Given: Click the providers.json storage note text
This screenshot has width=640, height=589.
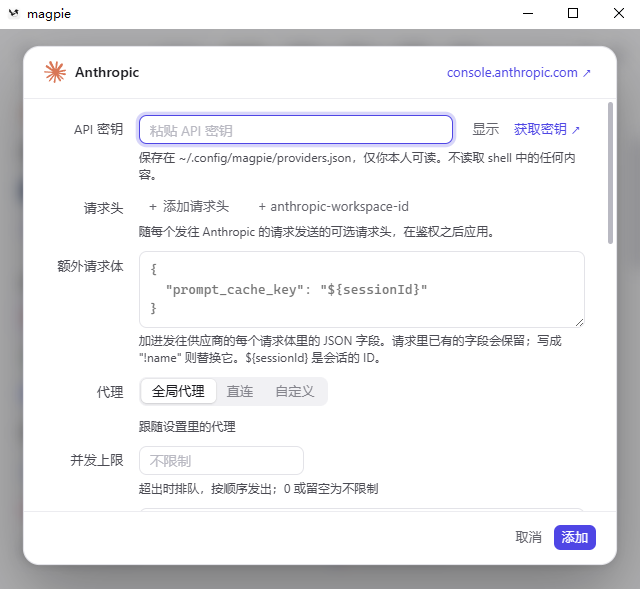Looking at the screenshot, I should tap(357, 166).
